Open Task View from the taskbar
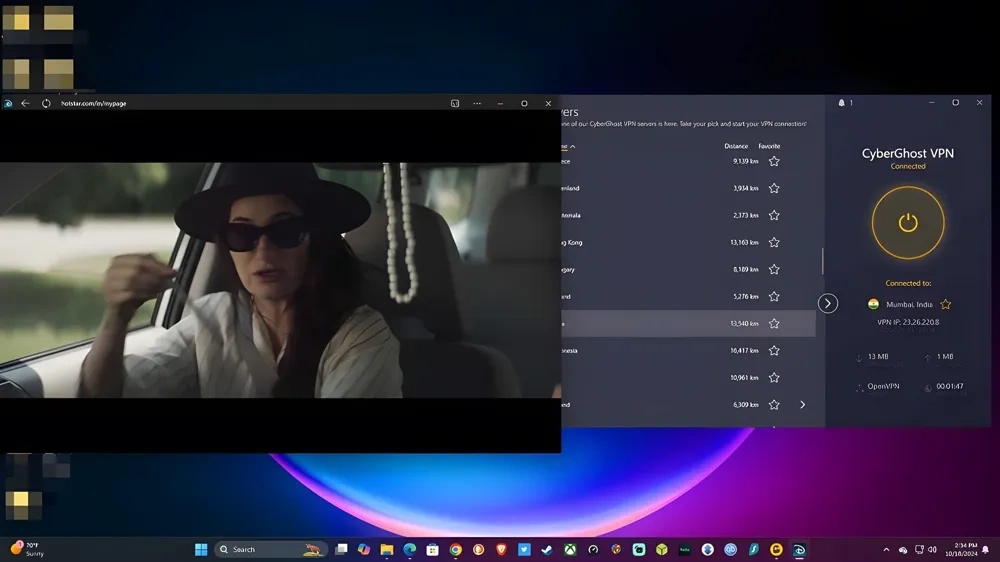 coord(341,549)
